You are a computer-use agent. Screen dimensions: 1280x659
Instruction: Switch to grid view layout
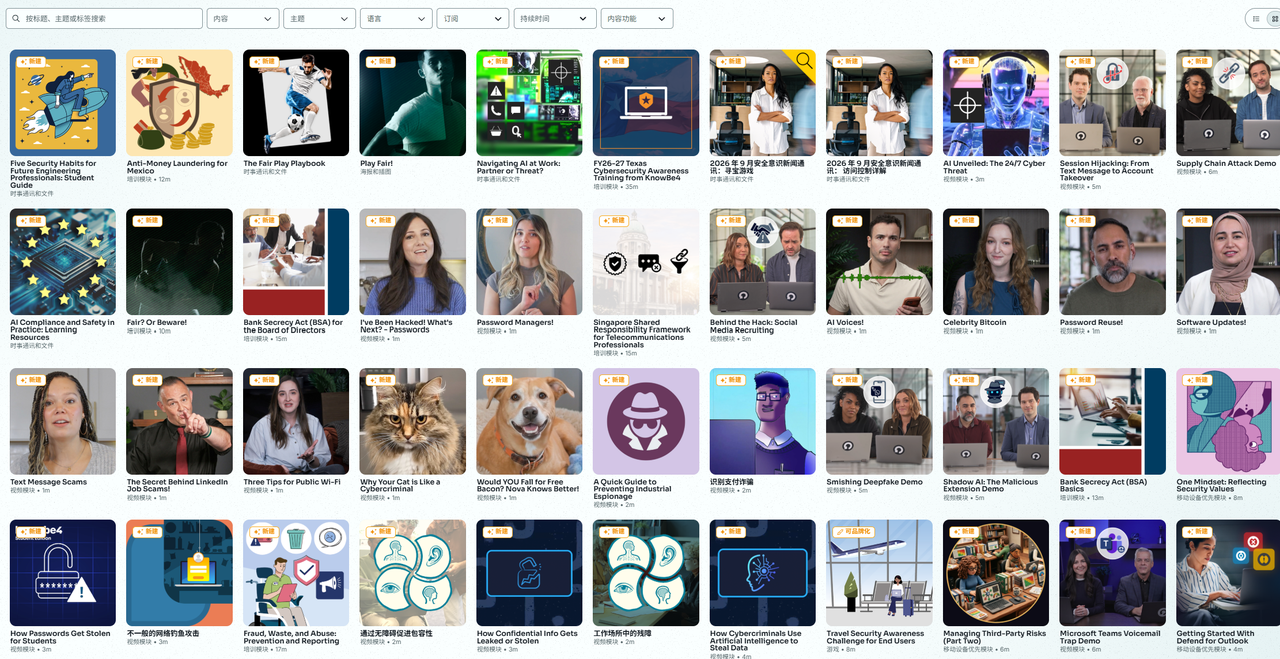(1275, 18)
